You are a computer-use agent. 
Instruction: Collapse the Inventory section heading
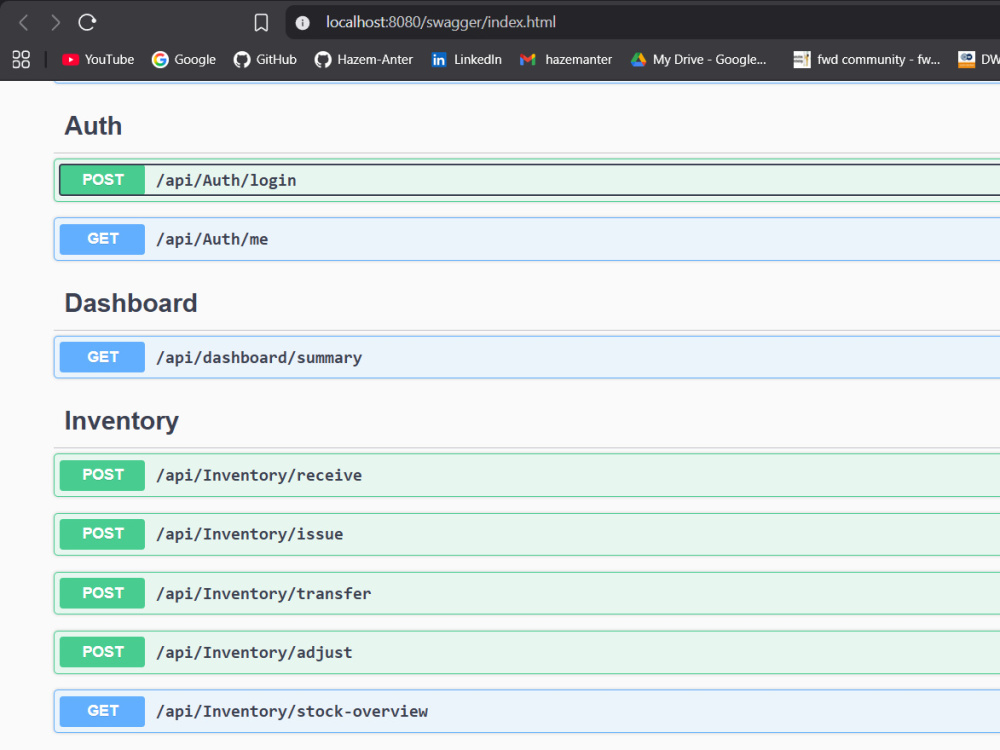(121, 421)
